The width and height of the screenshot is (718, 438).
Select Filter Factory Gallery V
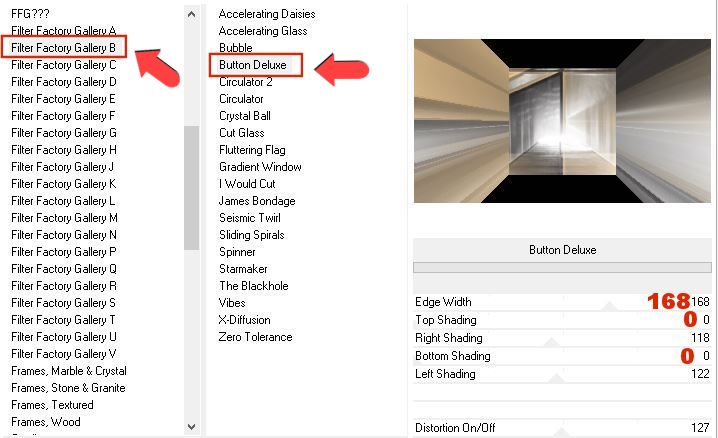coord(64,354)
